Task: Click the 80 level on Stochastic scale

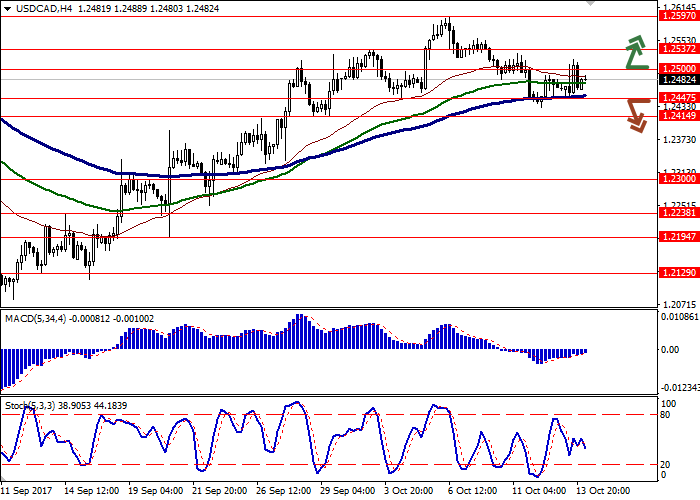Action: pyautogui.click(x=665, y=415)
